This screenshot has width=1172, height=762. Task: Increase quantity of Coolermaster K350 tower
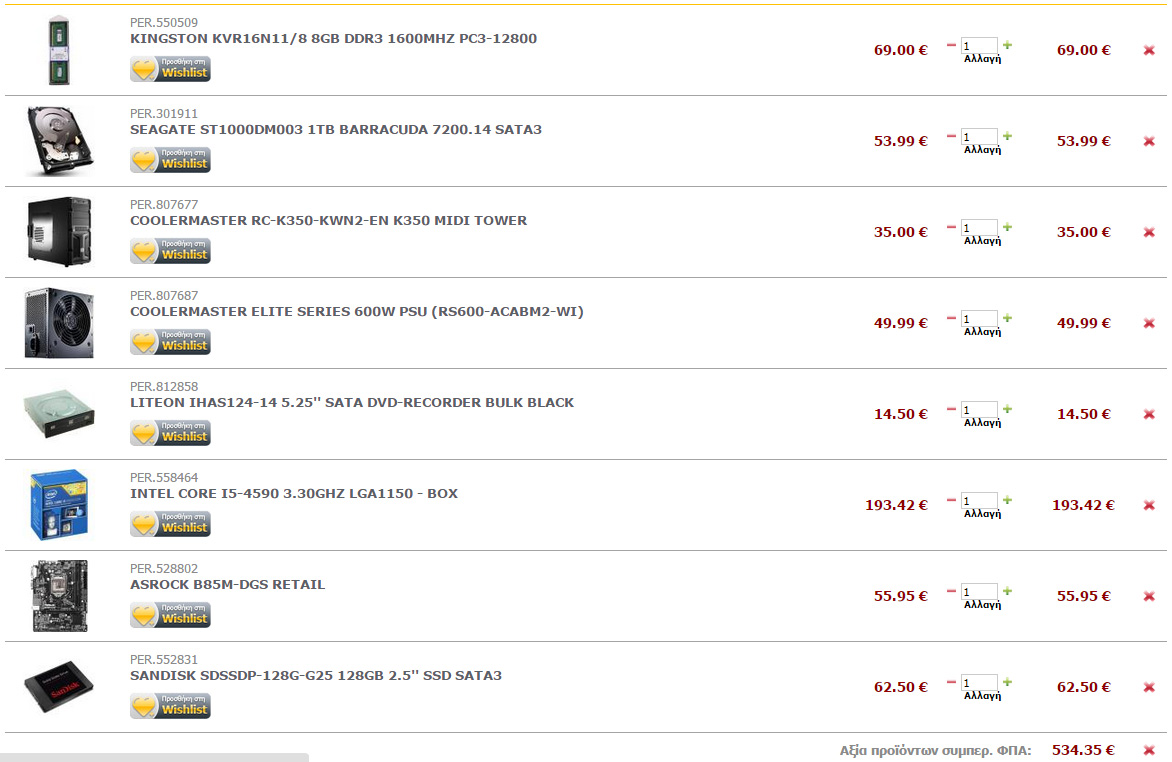coord(1008,227)
